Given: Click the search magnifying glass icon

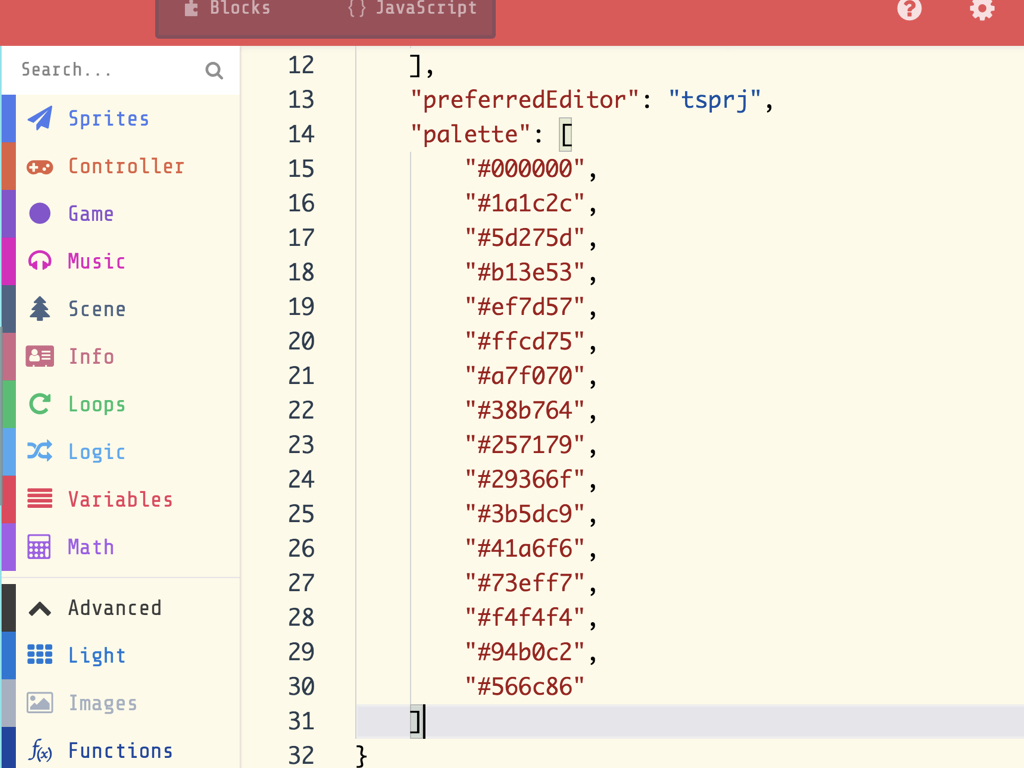Looking at the screenshot, I should (214, 70).
